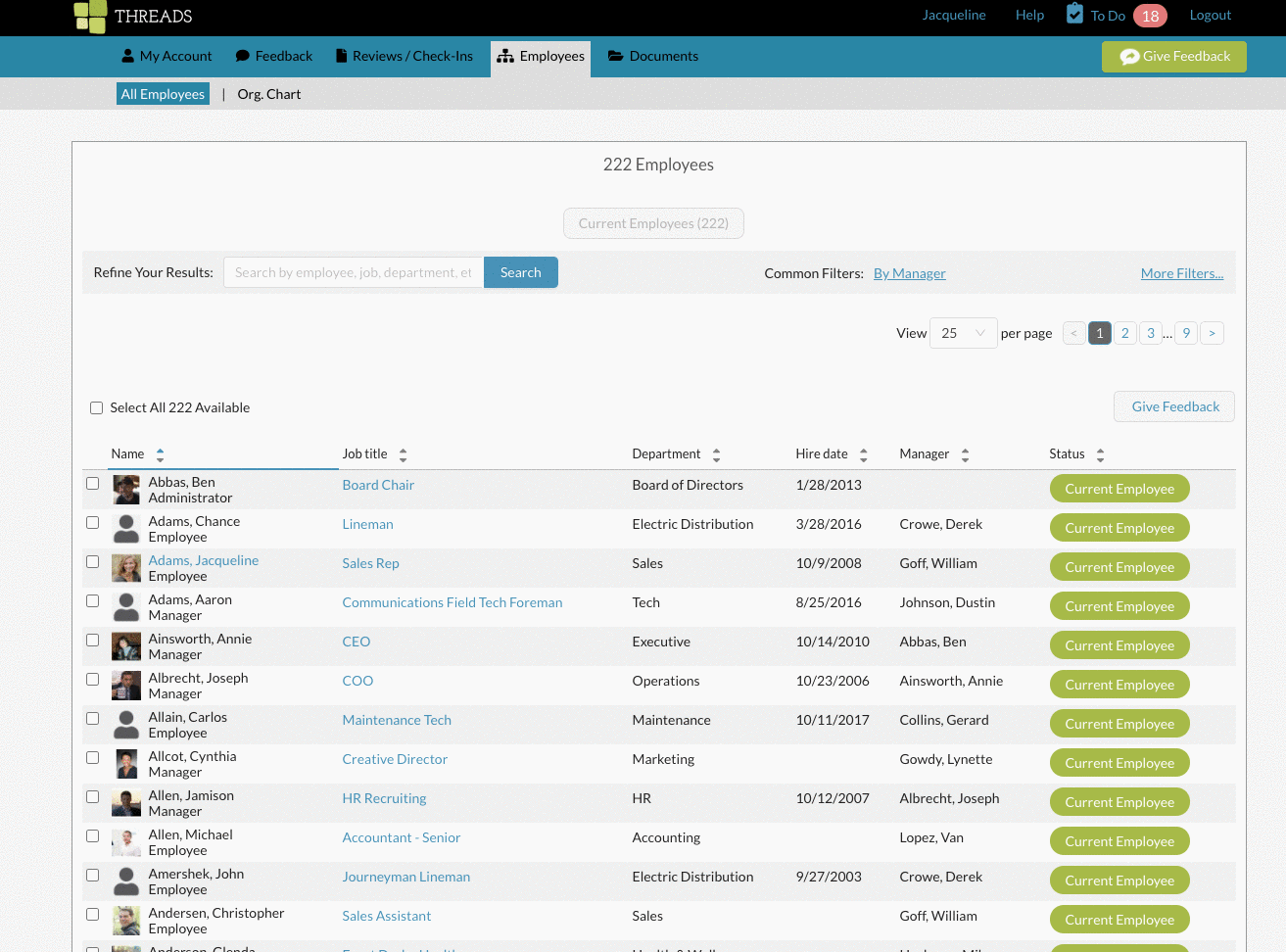1286x952 pixels.
Task: Sort the table by Name column
Action: point(162,454)
